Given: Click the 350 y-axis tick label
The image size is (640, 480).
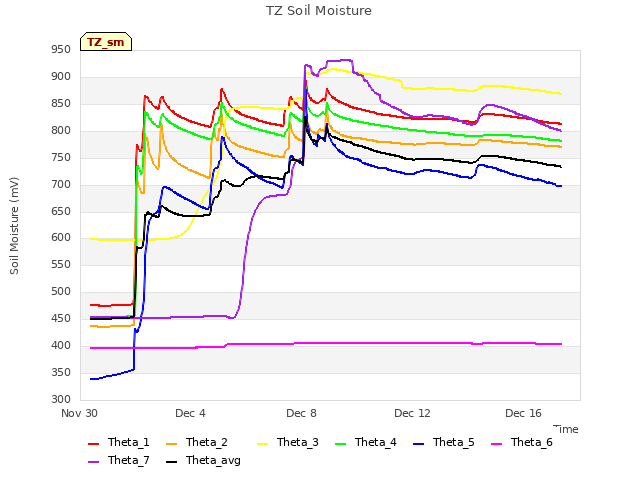Looking at the screenshot, I should pyautogui.click(x=61, y=372).
